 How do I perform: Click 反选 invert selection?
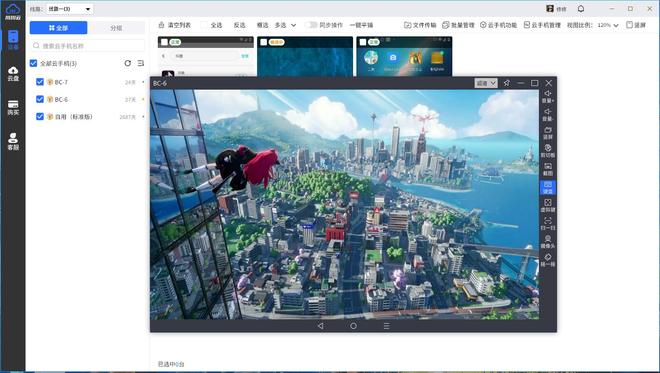tap(240, 25)
